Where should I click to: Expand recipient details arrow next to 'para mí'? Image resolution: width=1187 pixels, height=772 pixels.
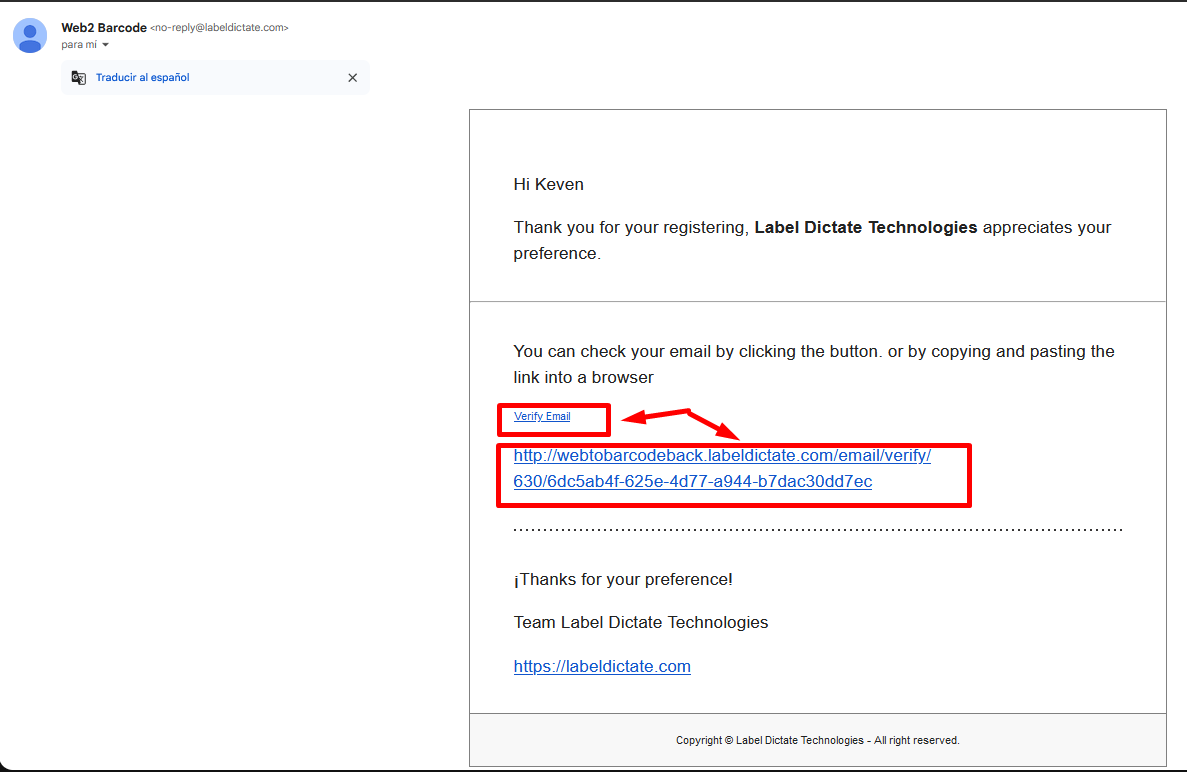105,45
